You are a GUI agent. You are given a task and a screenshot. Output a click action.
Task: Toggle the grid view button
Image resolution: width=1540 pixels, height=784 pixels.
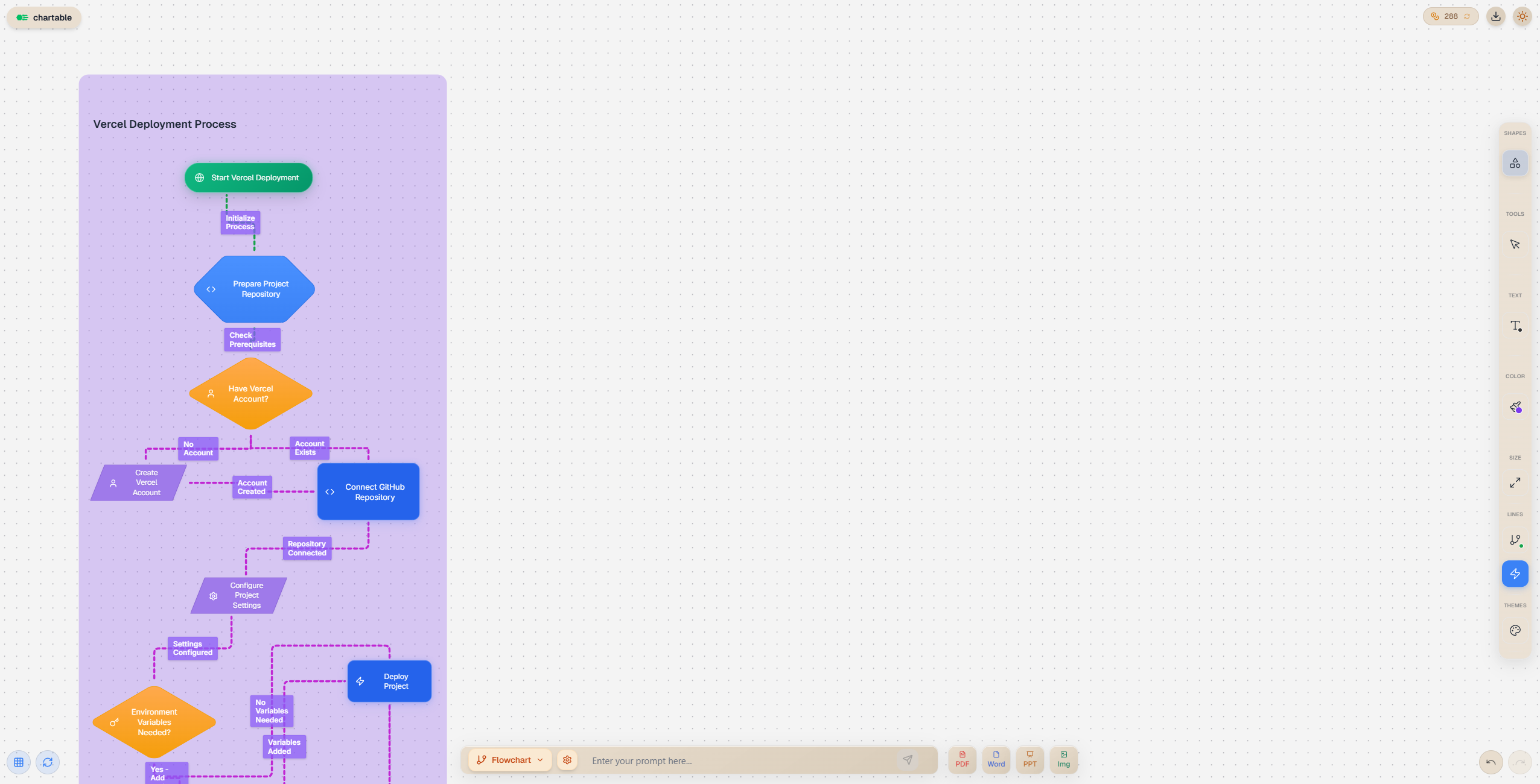19,762
